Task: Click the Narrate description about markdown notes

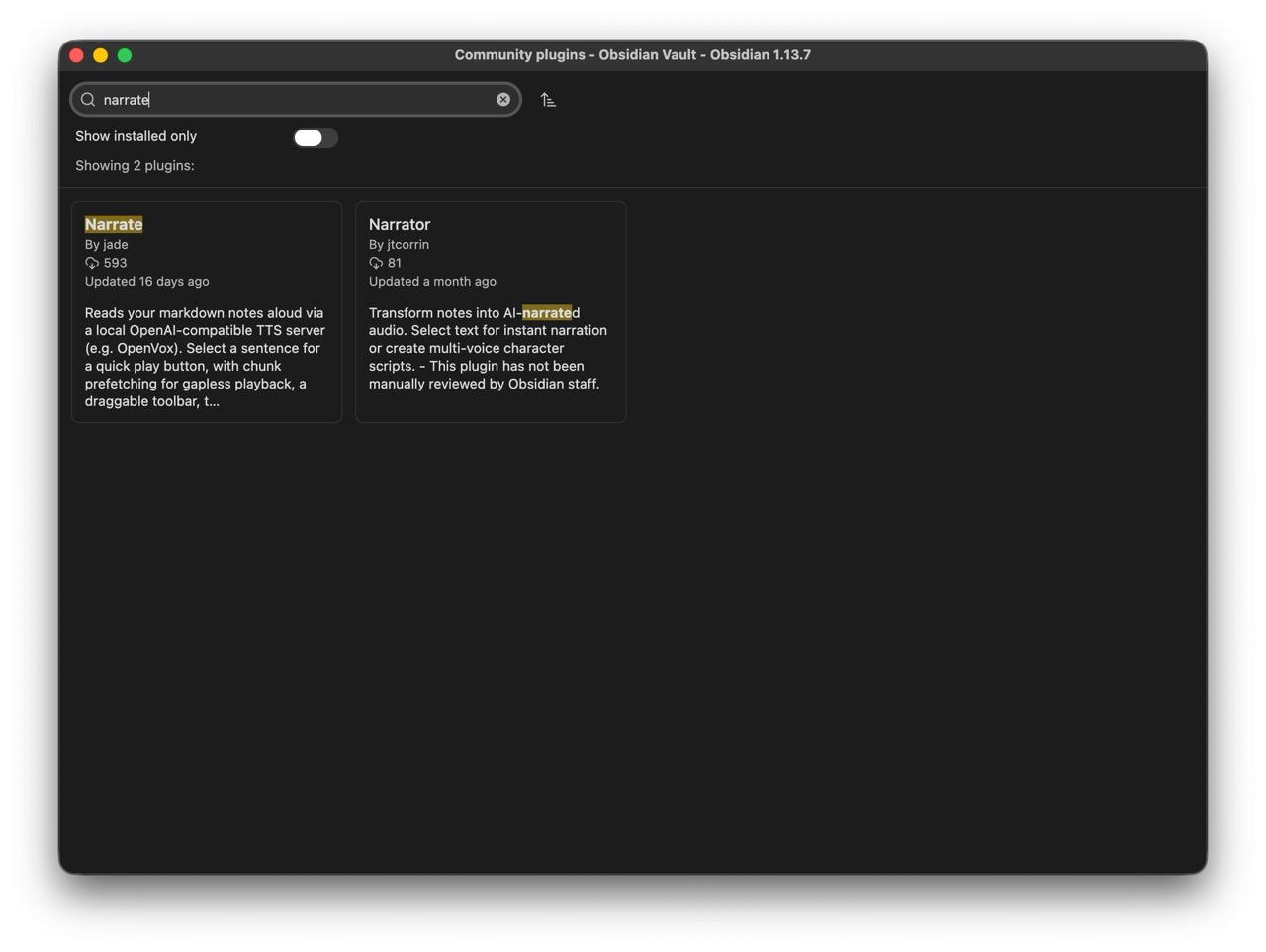Action: pyautogui.click(x=205, y=357)
